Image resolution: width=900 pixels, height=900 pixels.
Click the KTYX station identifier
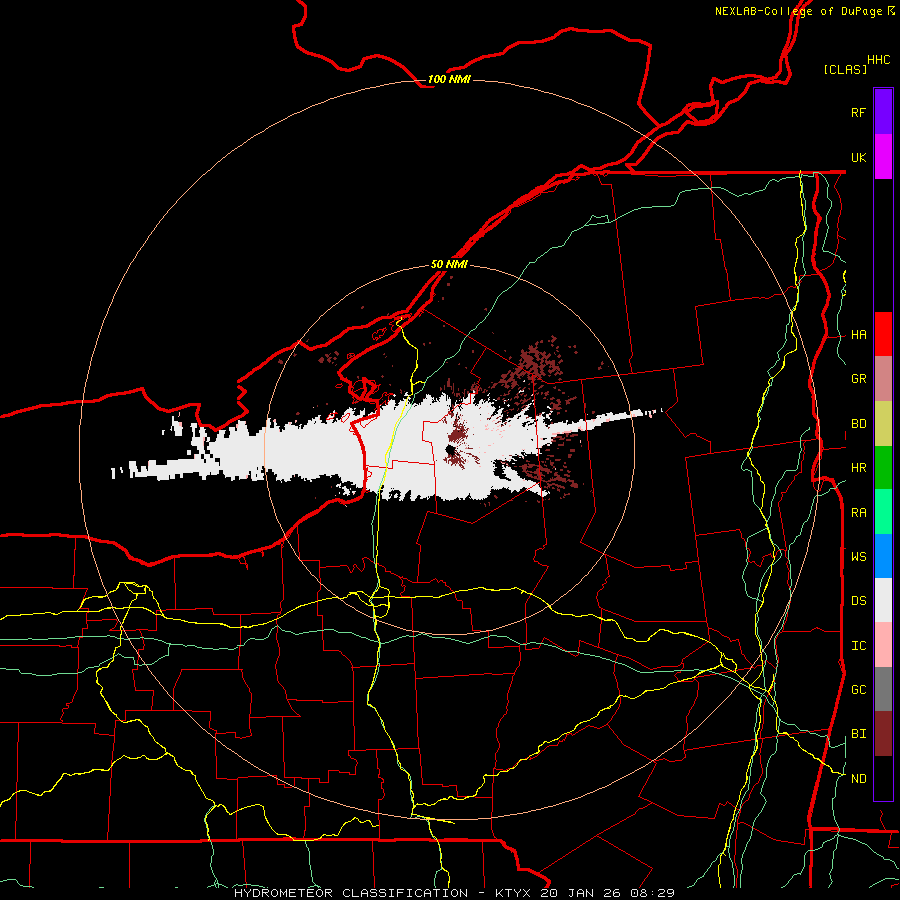tap(514, 893)
